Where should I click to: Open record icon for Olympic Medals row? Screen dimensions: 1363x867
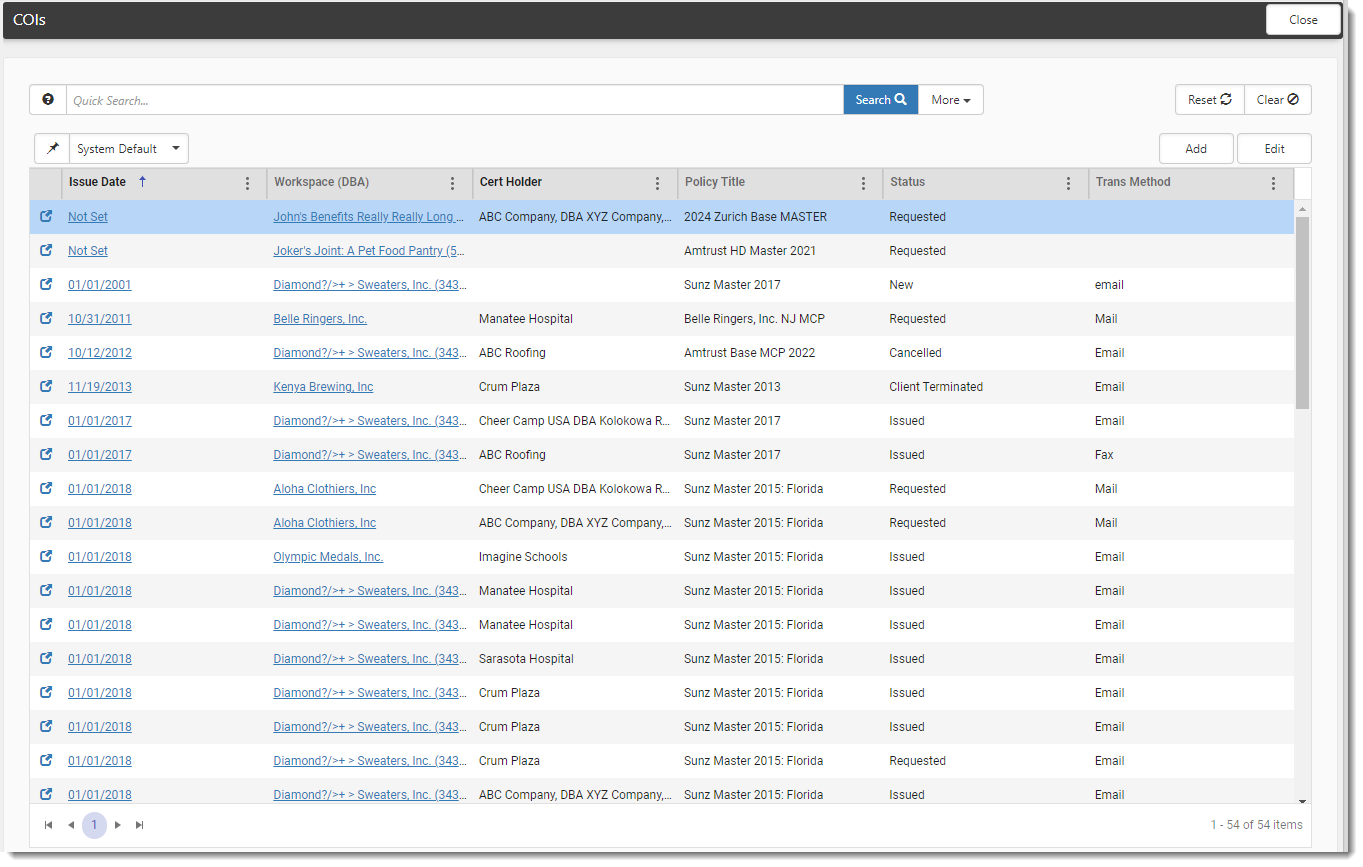pyautogui.click(x=46, y=556)
